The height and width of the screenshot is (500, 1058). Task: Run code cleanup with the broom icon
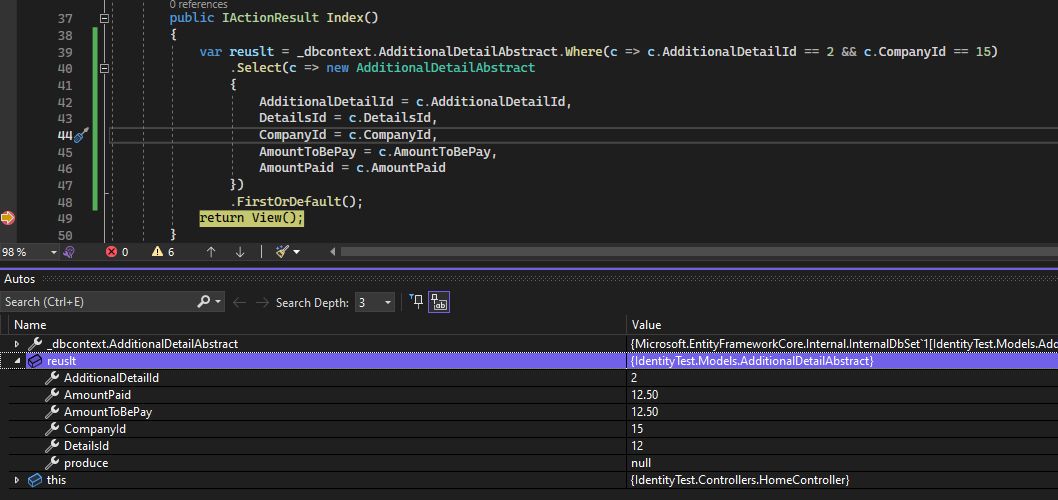[283, 252]
